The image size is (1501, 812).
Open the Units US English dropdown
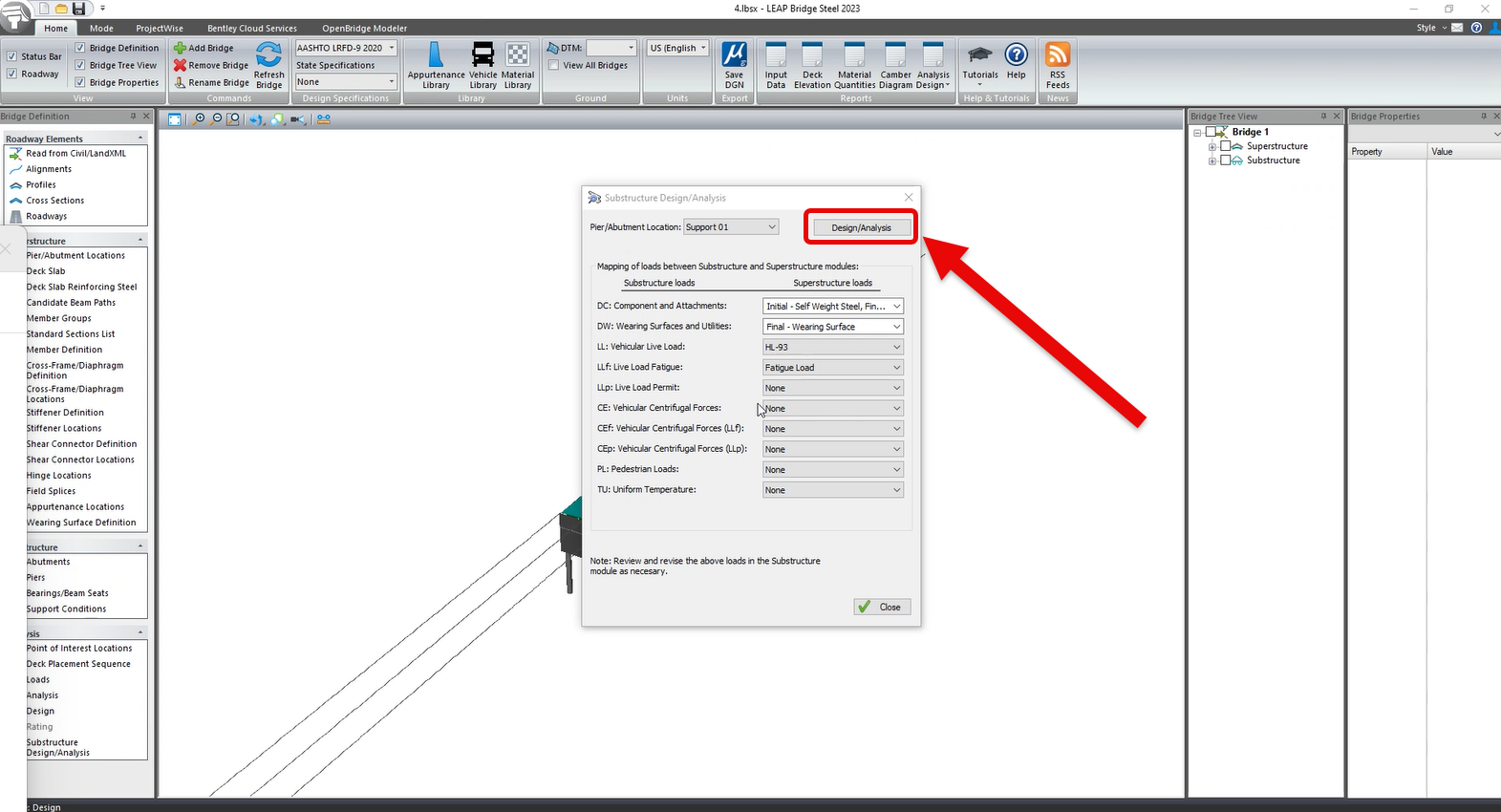[x=677, y=48]
